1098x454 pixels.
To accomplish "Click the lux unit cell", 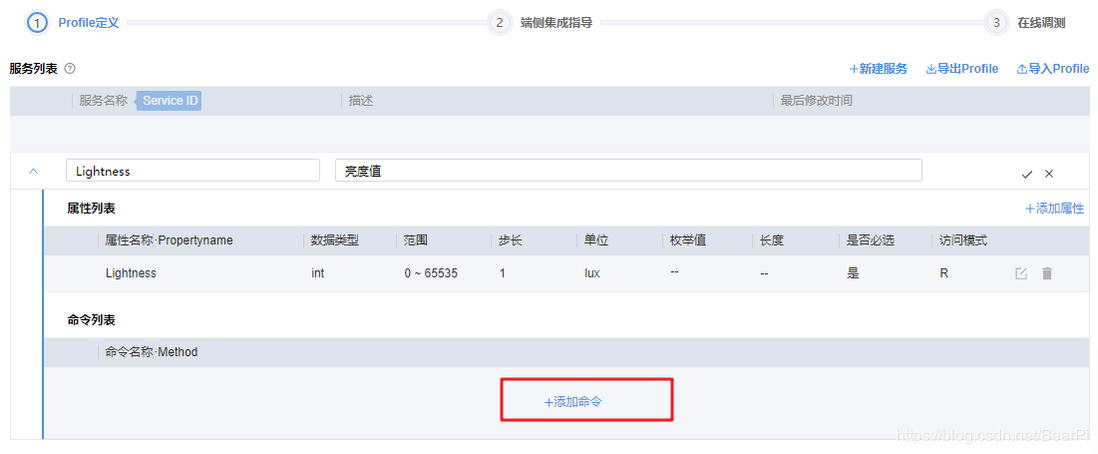I will [x=592, y=273].
